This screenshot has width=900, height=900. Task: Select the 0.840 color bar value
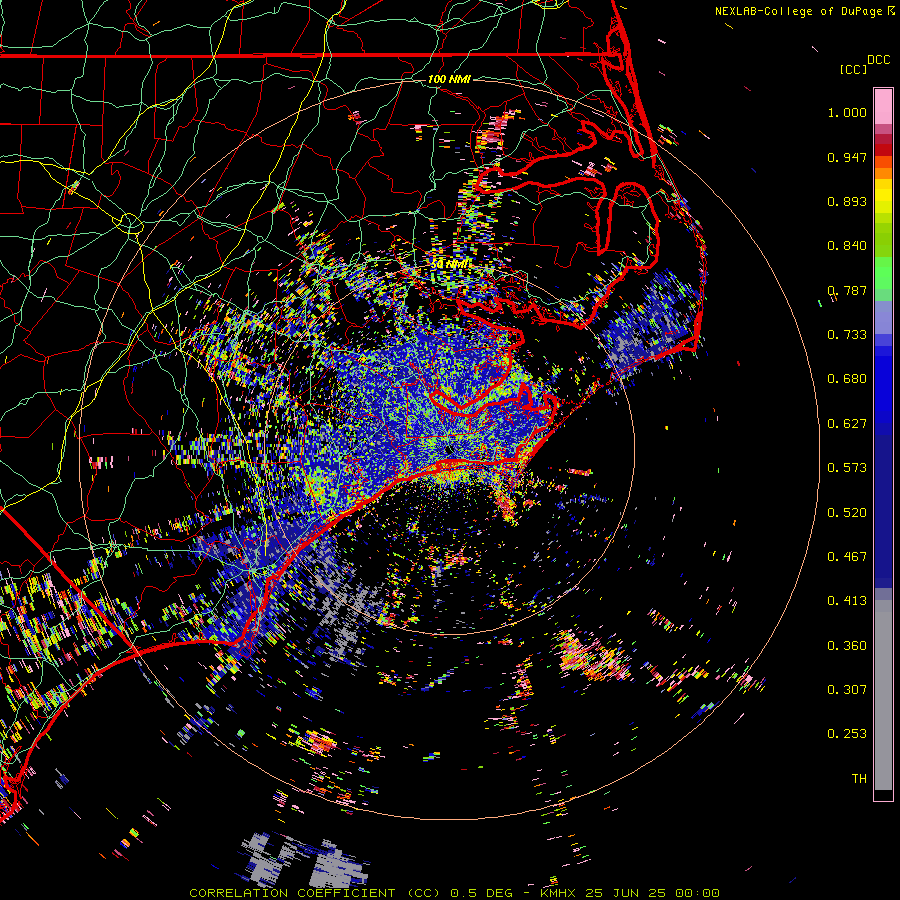point(847,246)
